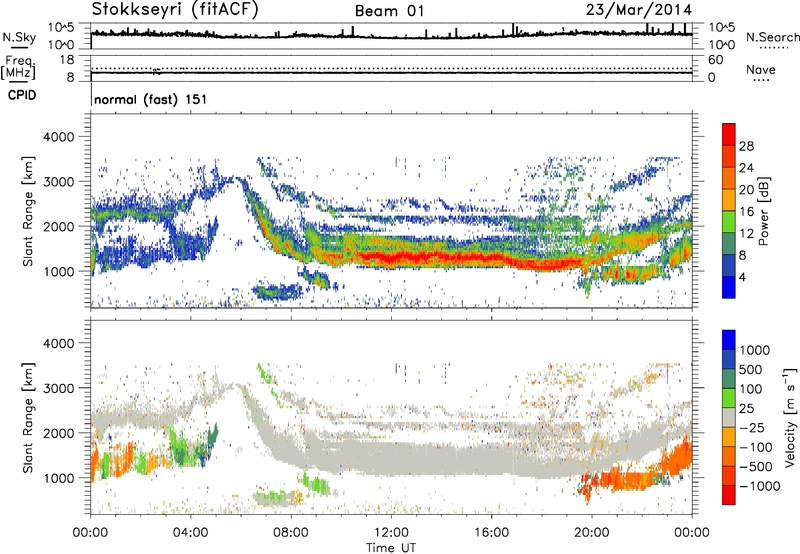The image size is (800, 554).
Task: Click the '16' power colorbar tick
Action: pos(746,212)
